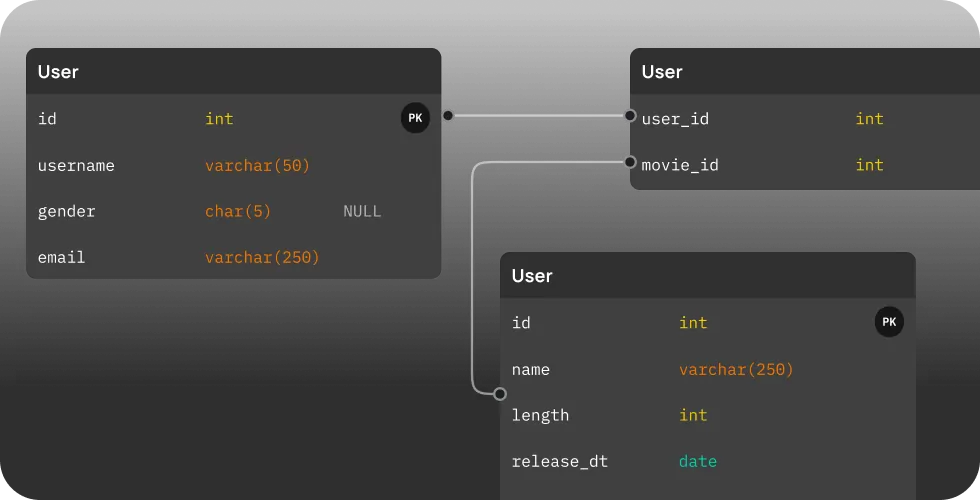Select id column in the release_dt table
This screenshot has height=500, width=980.
point(521,322)
